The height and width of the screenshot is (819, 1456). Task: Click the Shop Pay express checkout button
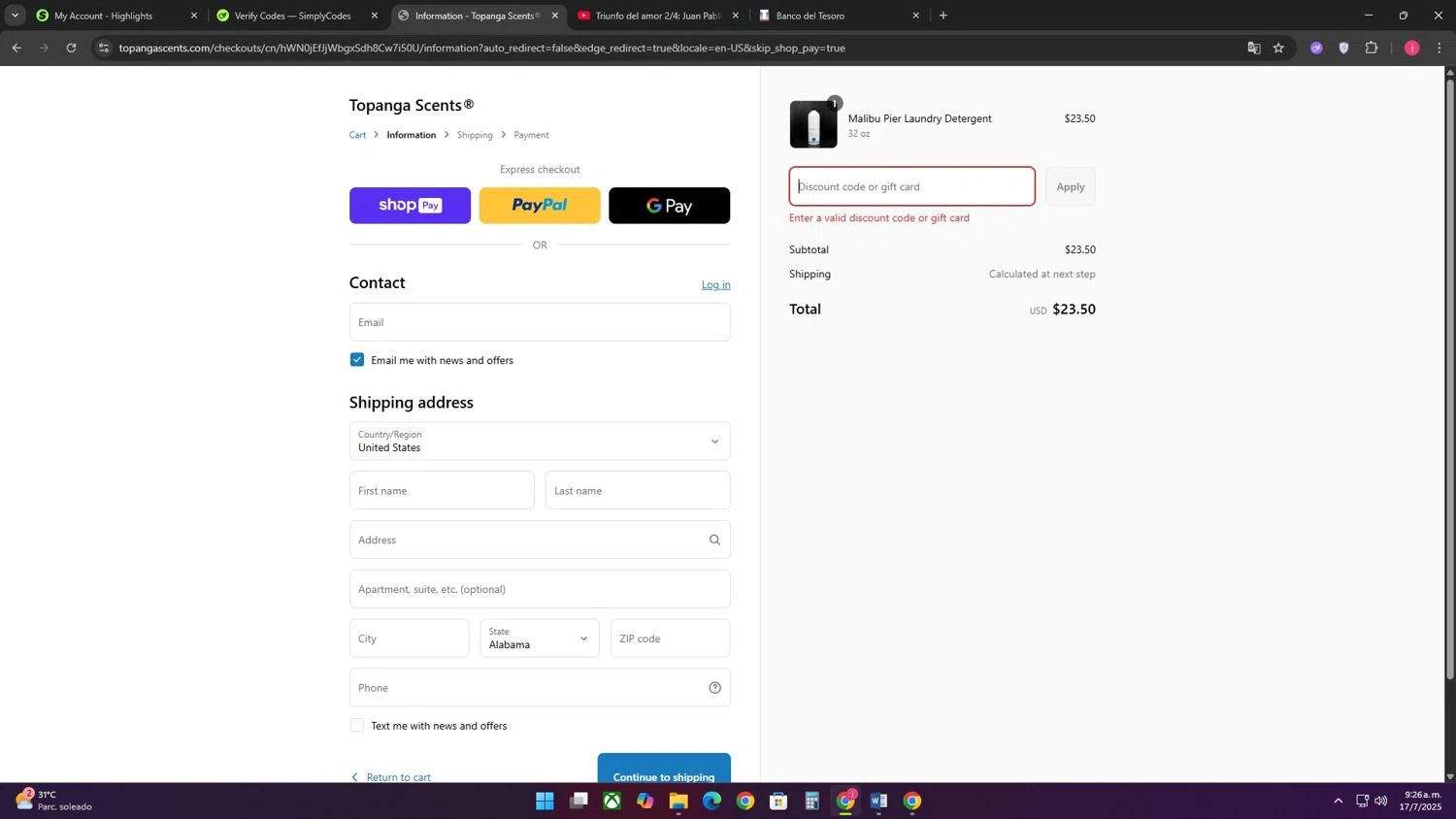pos(410,206)
